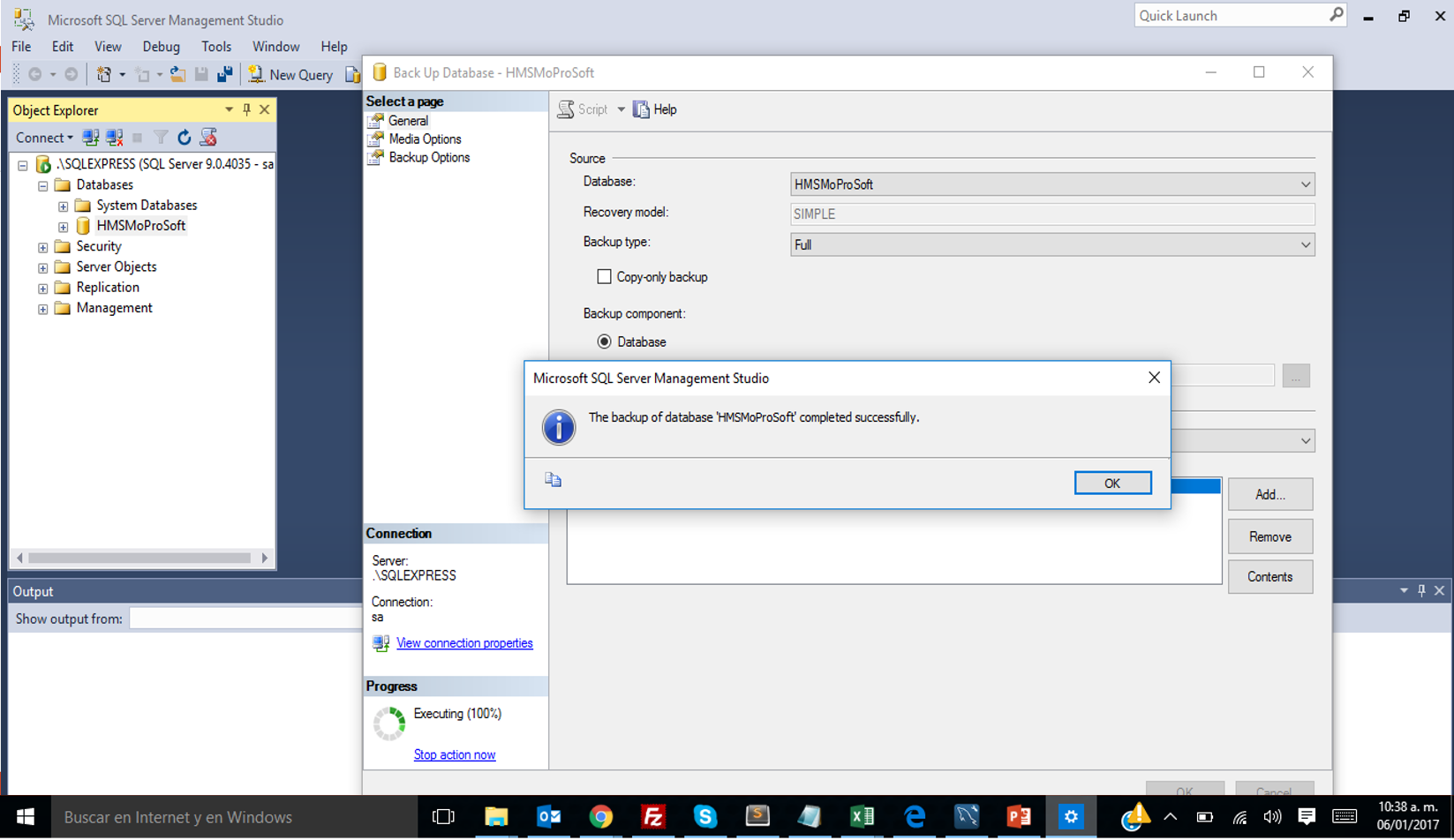The width and height of the screenshot is (1454, 840).
Task: Open the Tools menu
Action: [x=216, y=47]
